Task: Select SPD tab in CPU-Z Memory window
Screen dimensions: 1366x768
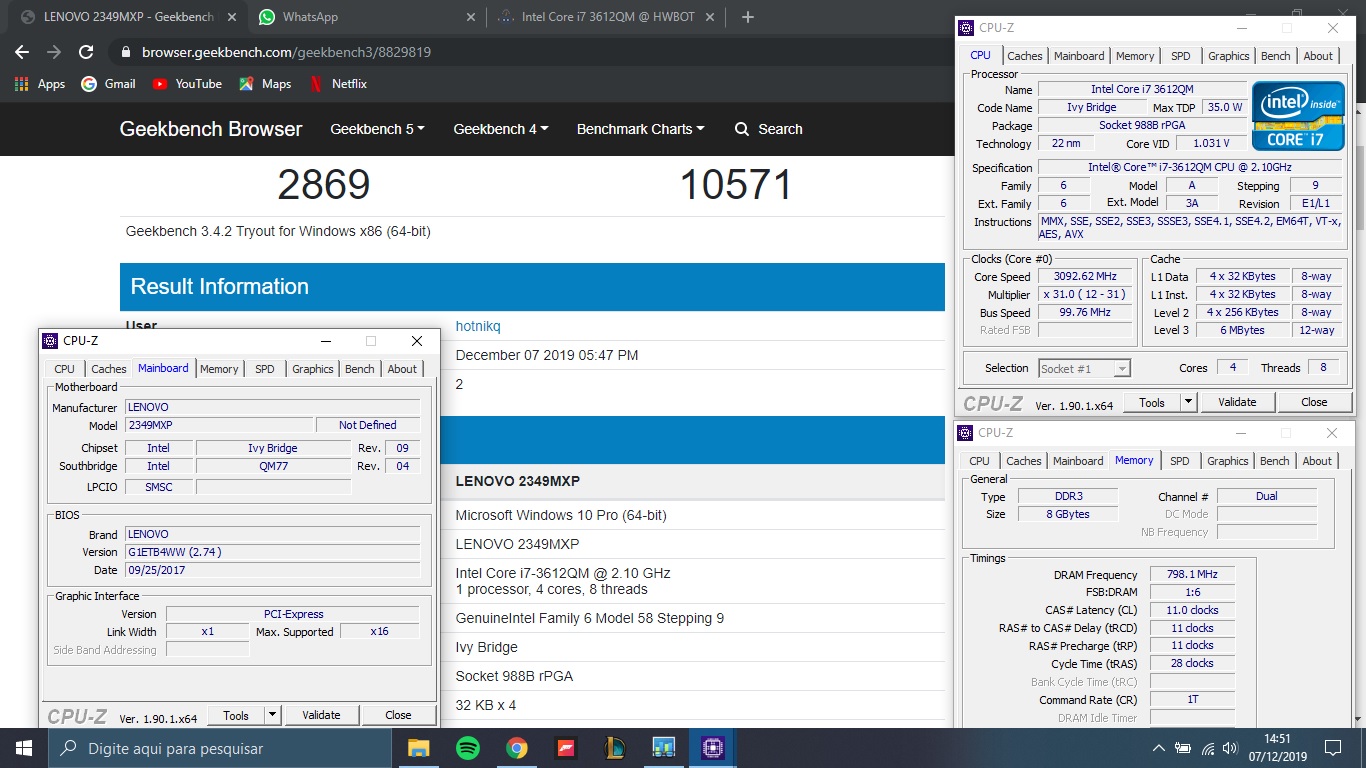Action: coord(1180,461)
